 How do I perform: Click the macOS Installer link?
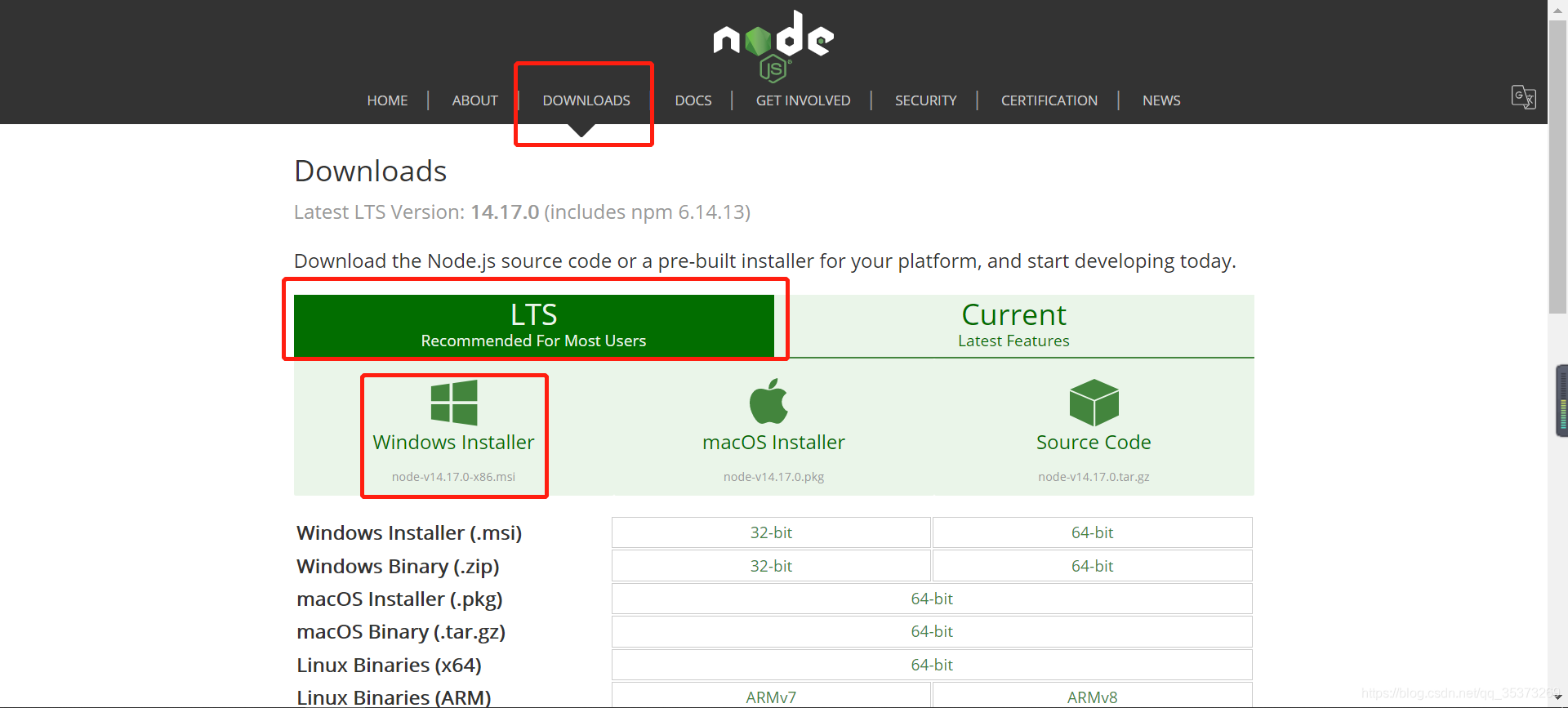pyautogui.click(x=773, y=443)
